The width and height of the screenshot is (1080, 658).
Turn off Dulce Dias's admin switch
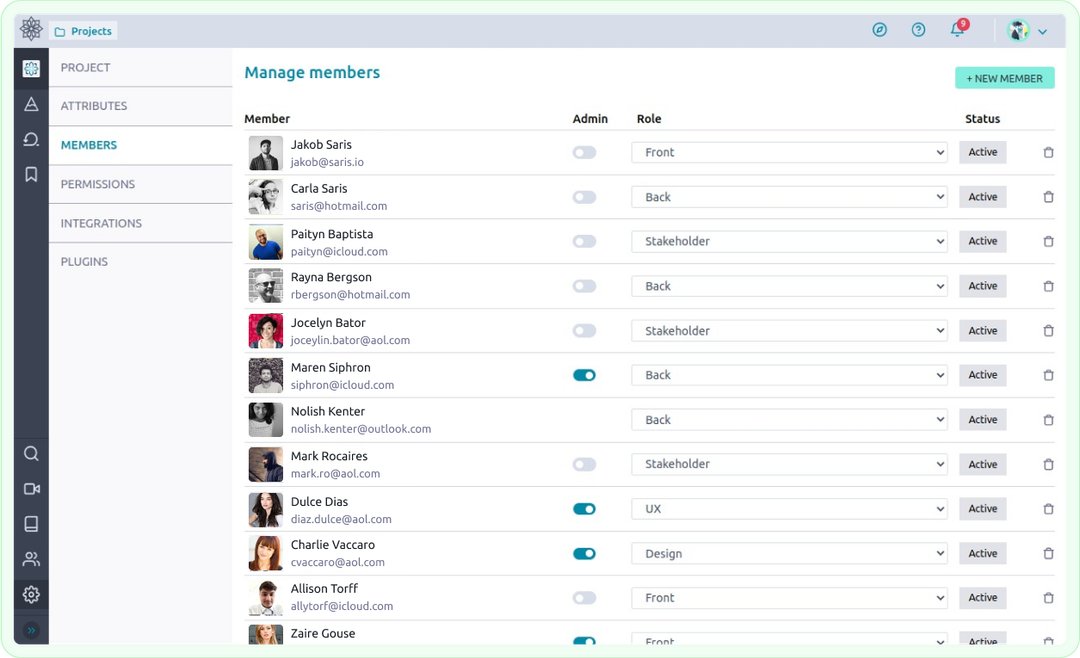tap(584, 508)
